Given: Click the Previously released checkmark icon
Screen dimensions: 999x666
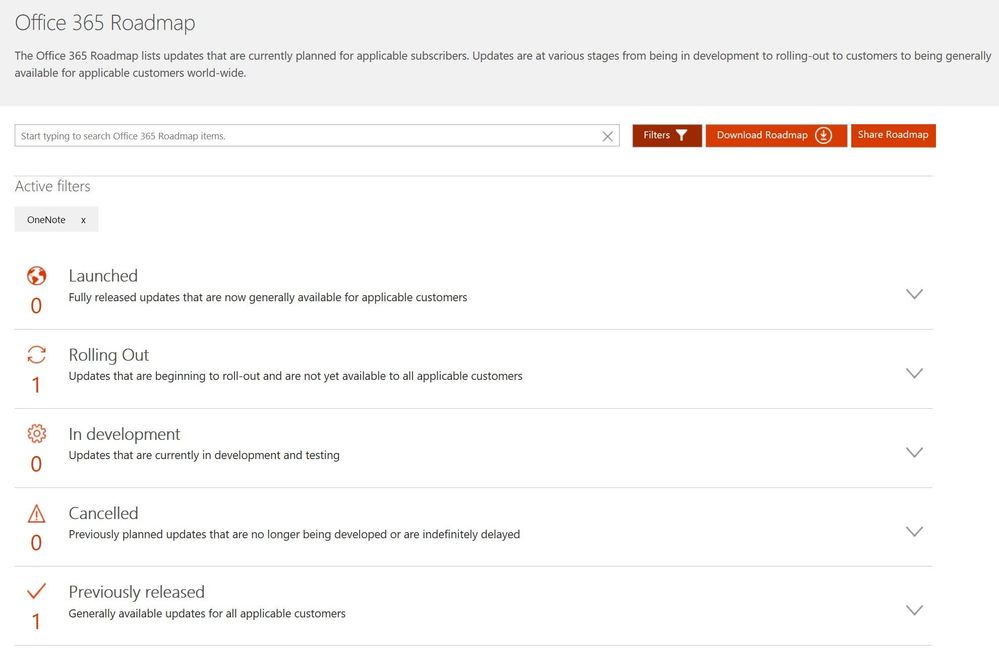Looking at the screenshot, I should coord(36,592).
